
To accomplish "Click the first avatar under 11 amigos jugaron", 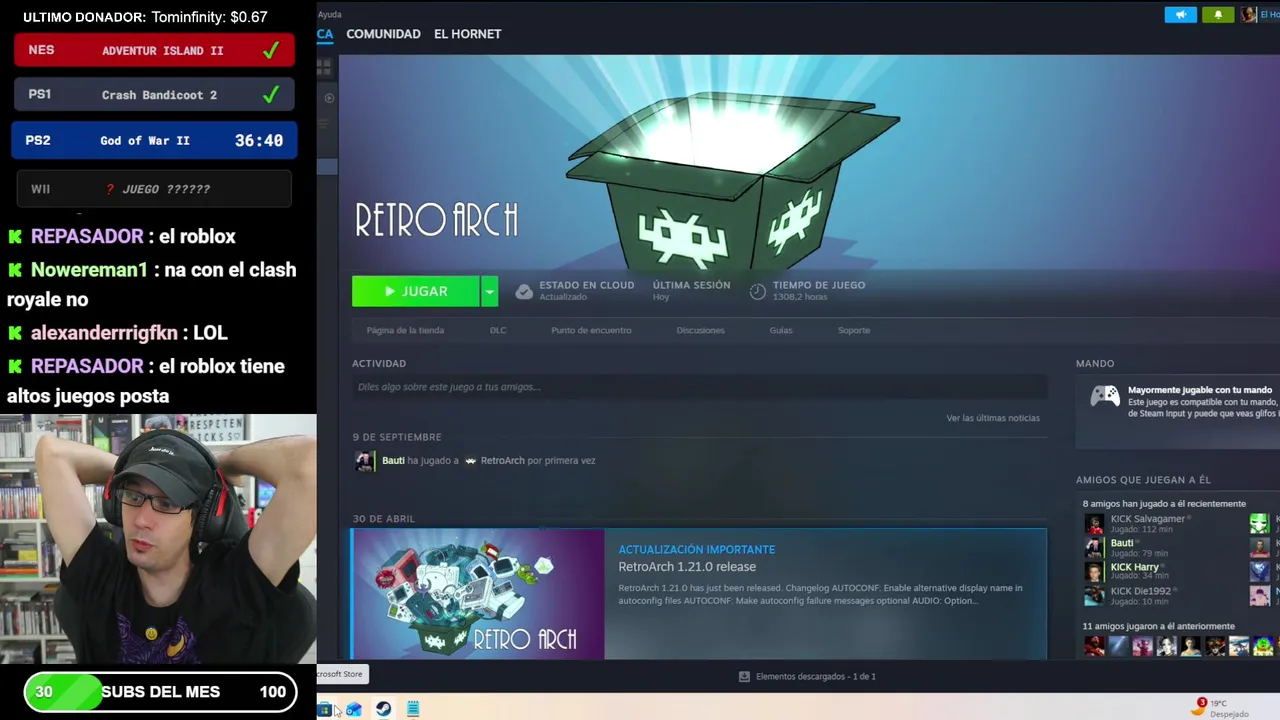I will pos(1094,646).
